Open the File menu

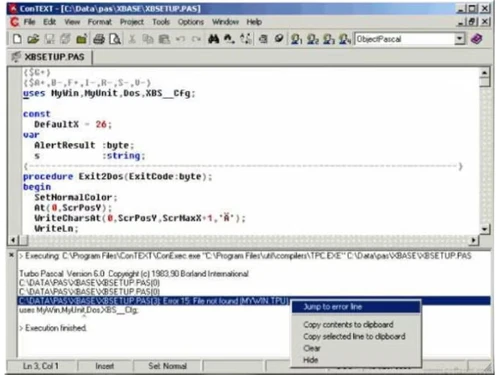[29, 22]
